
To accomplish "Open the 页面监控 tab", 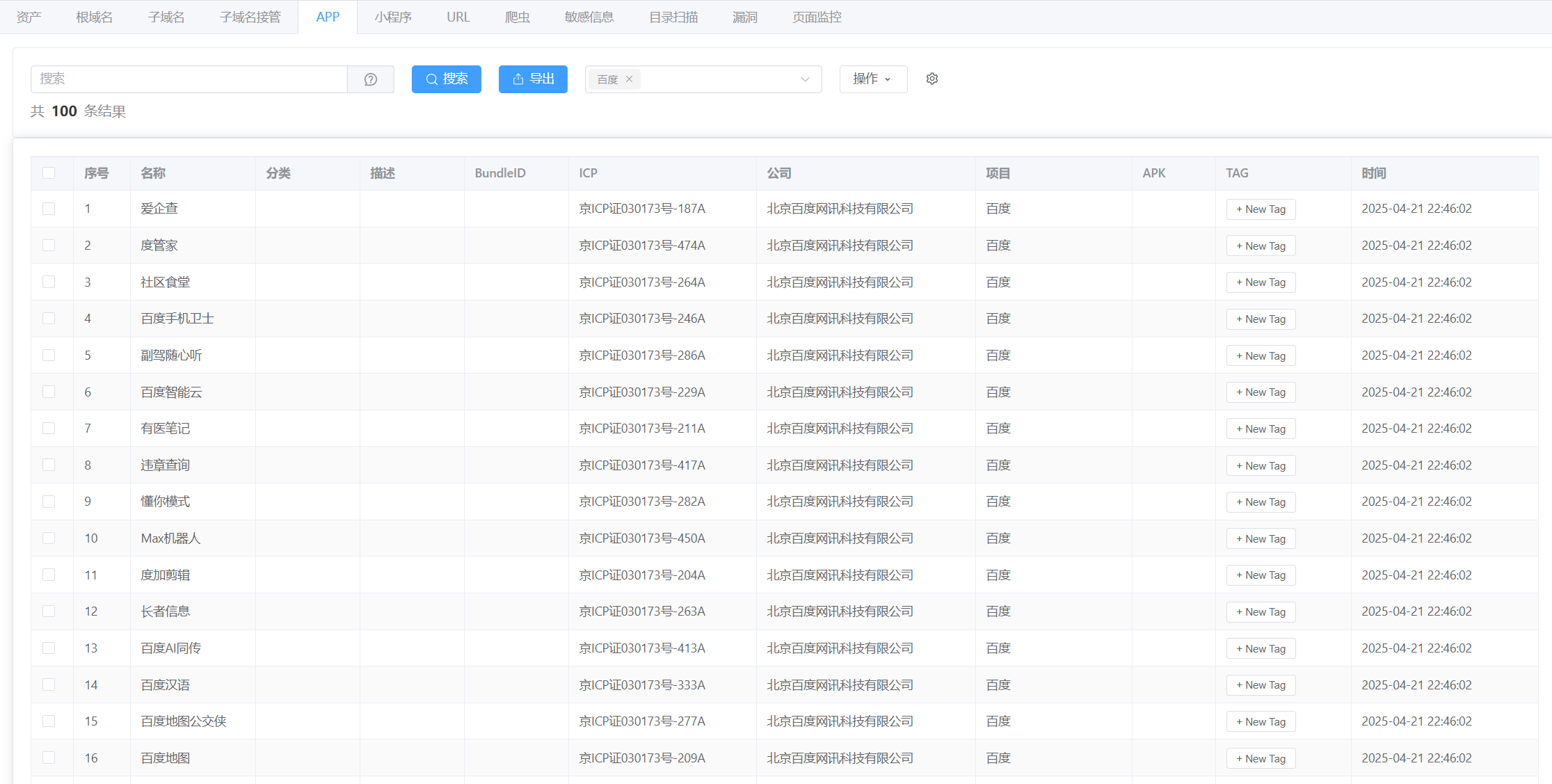I will pyautogui.click(x=817, y=17).
